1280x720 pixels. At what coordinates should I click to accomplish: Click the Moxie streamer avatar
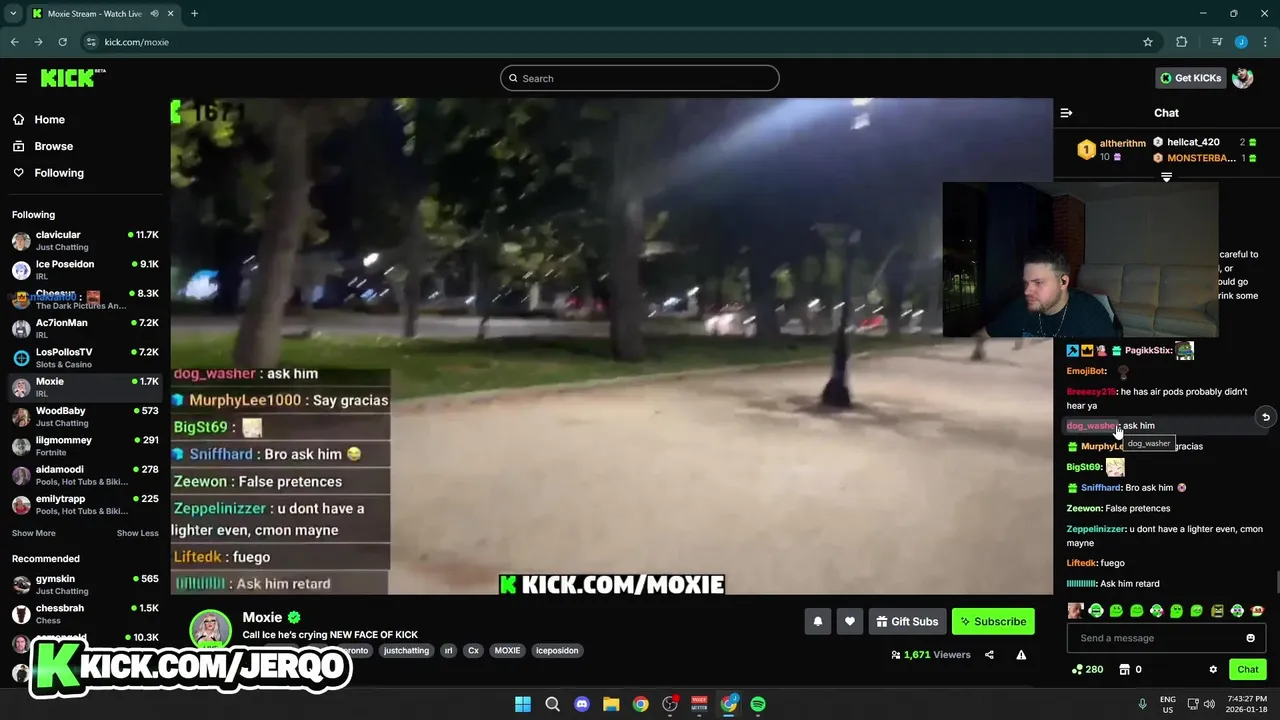[x=211, y=629]
